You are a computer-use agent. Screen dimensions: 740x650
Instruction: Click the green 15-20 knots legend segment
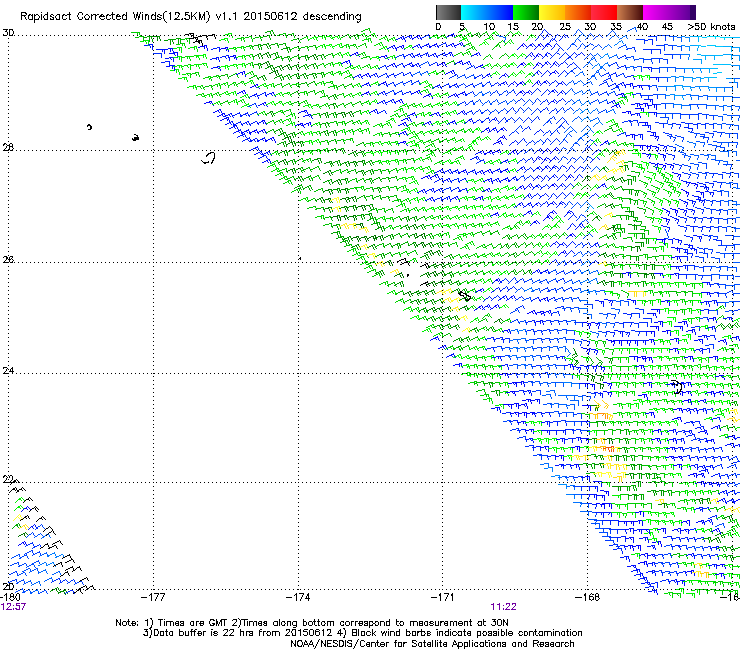(526, 12)
